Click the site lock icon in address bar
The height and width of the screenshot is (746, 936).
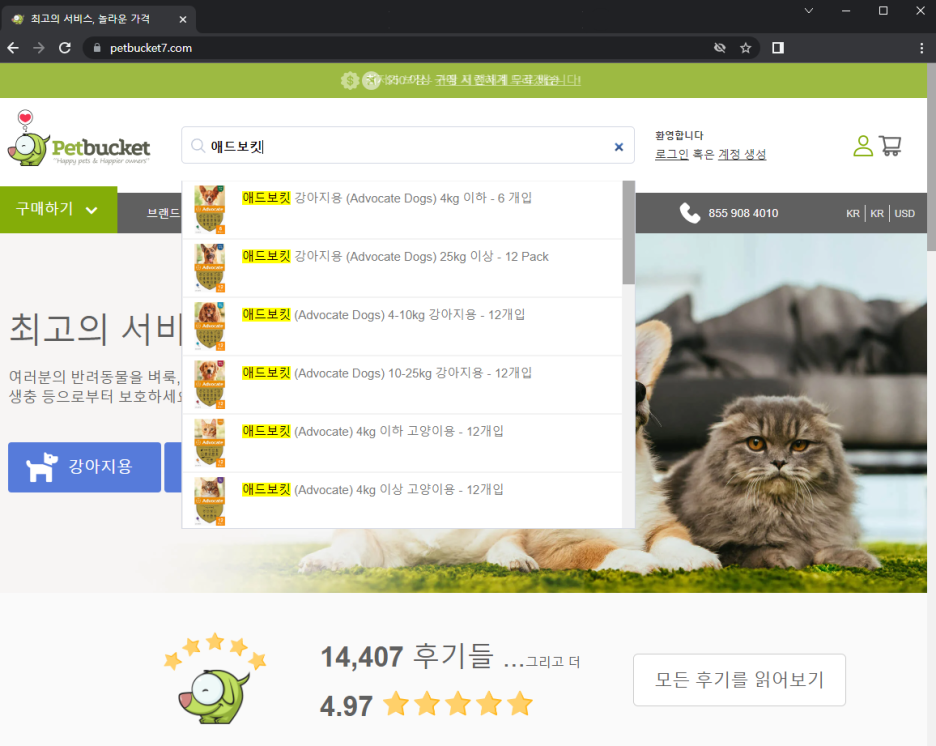[x=97, y=48]
